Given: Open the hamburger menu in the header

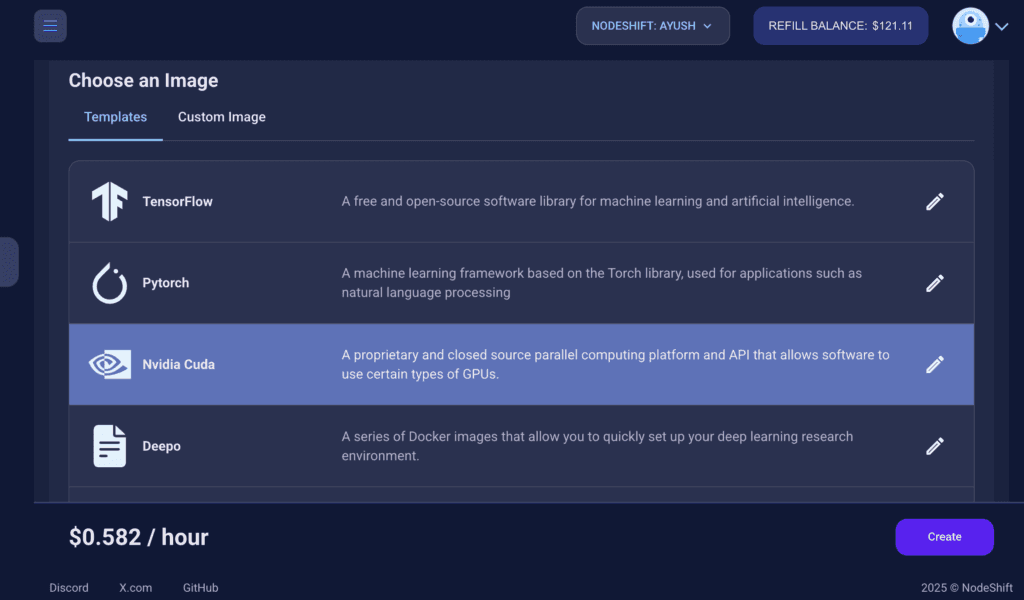Looking at the screenshot, I should (50, 26).
